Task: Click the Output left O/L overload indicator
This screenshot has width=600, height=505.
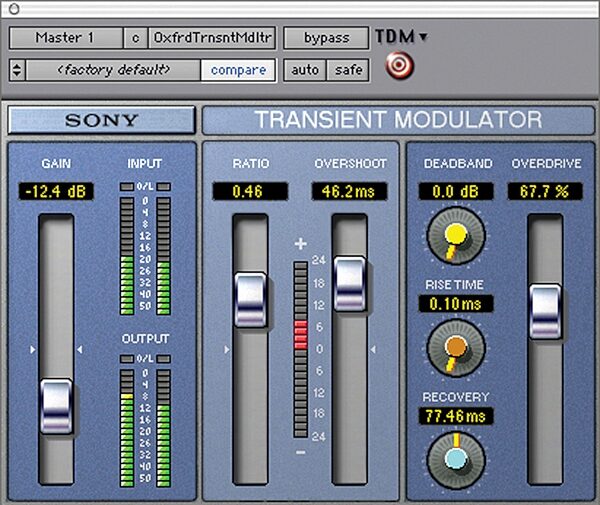Action: (127, 359)
